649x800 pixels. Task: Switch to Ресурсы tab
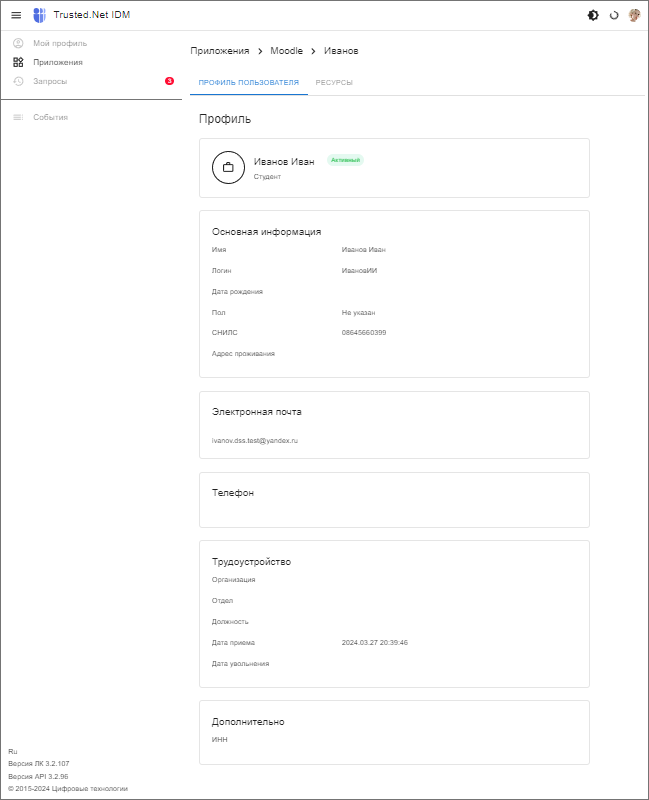tap(334, 83)
